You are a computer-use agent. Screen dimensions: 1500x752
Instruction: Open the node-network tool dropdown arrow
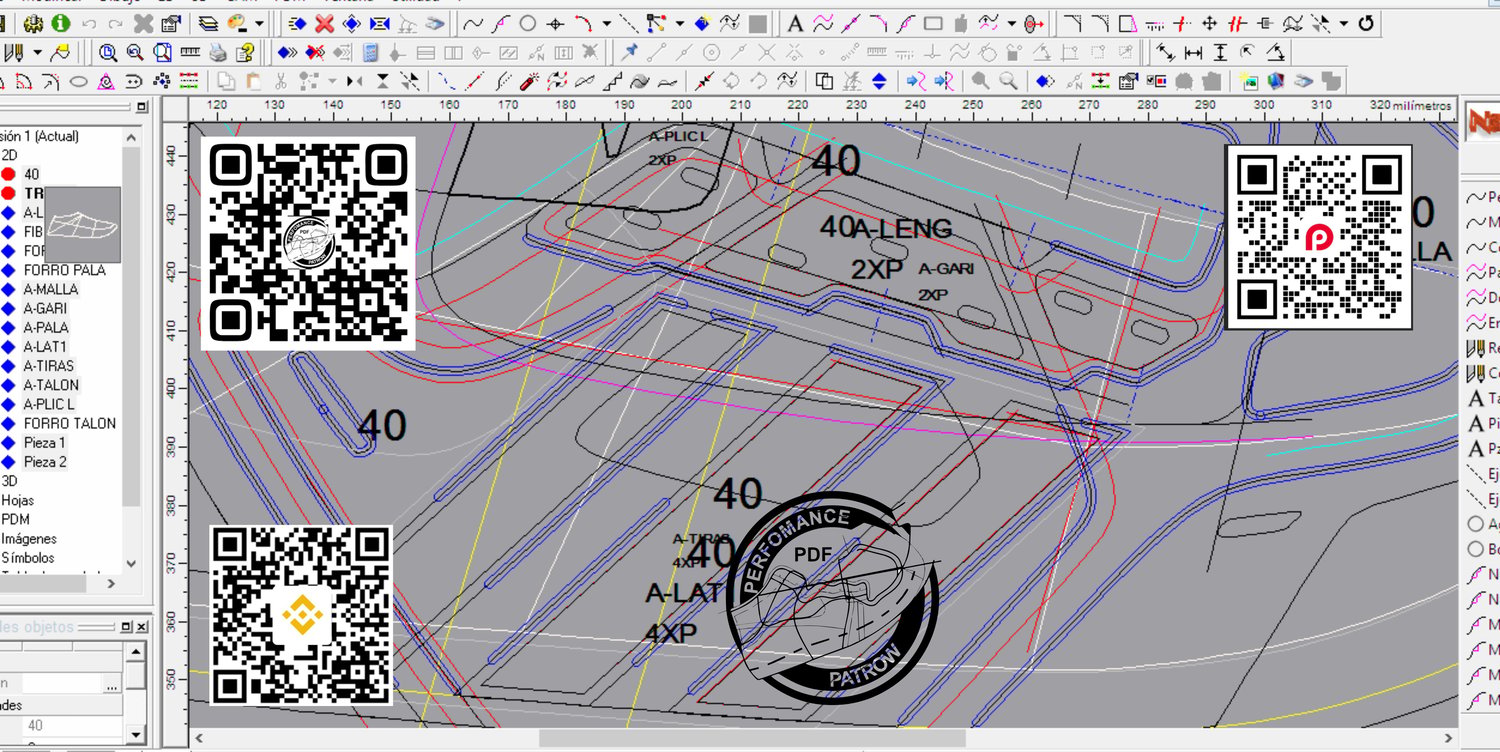click(680, 23)
